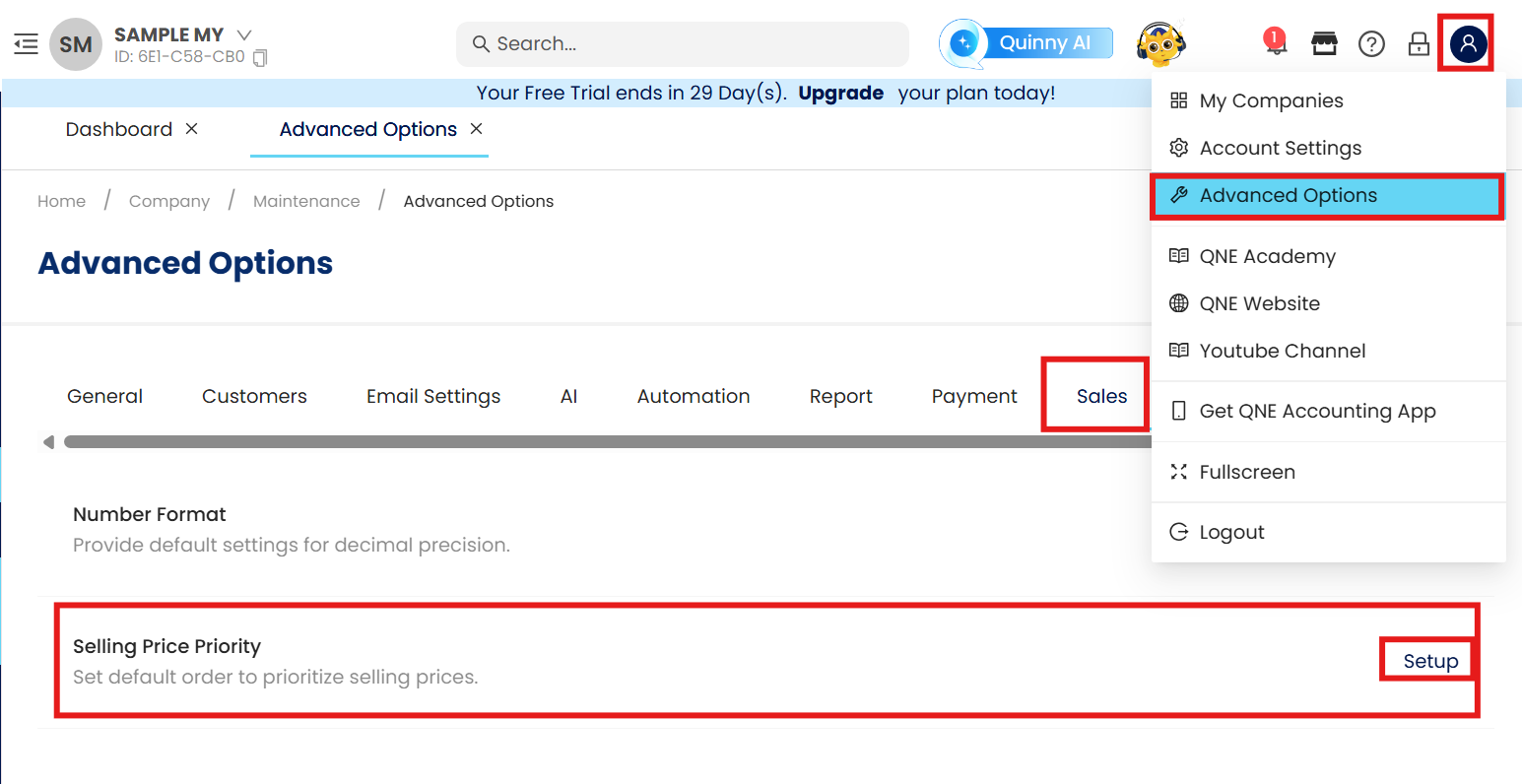
Task: Open the Email Settings tab
Action: (433, 396)
